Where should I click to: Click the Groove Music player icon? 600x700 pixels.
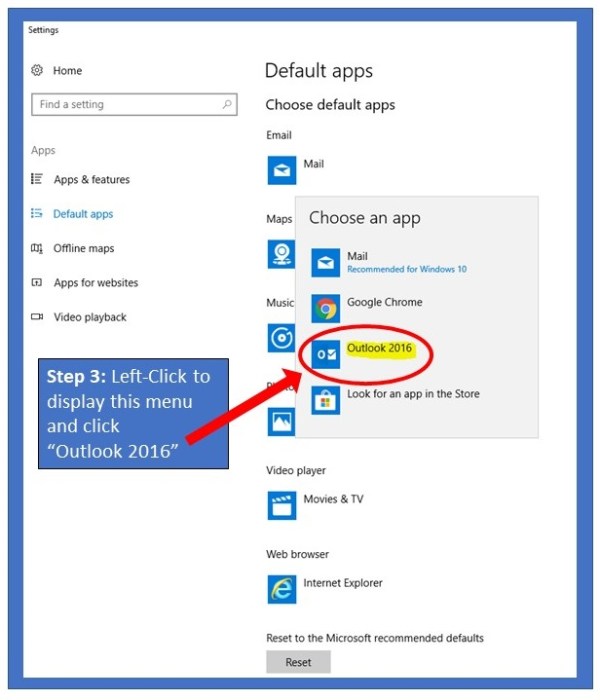(282, 339)
